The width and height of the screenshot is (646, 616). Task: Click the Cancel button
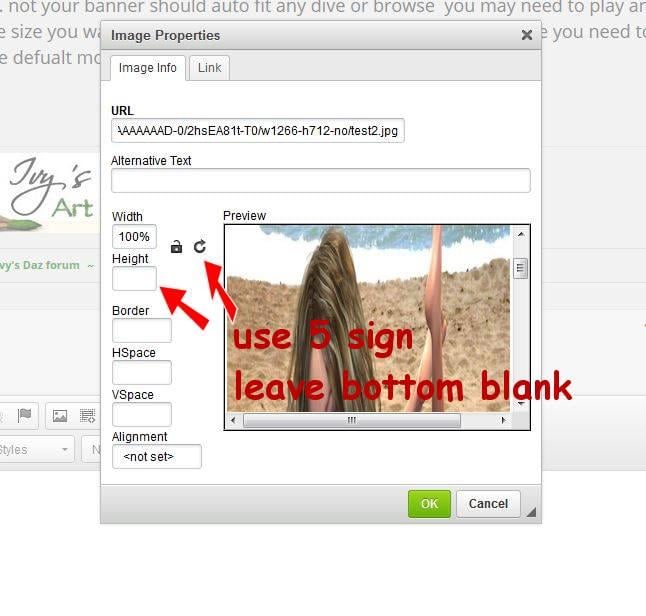488,504
